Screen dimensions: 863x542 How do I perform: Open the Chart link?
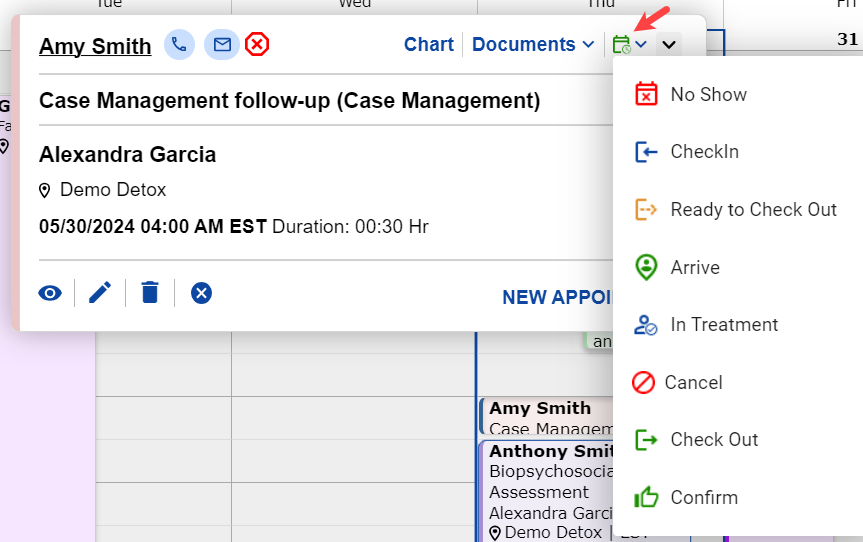[429, 45]
